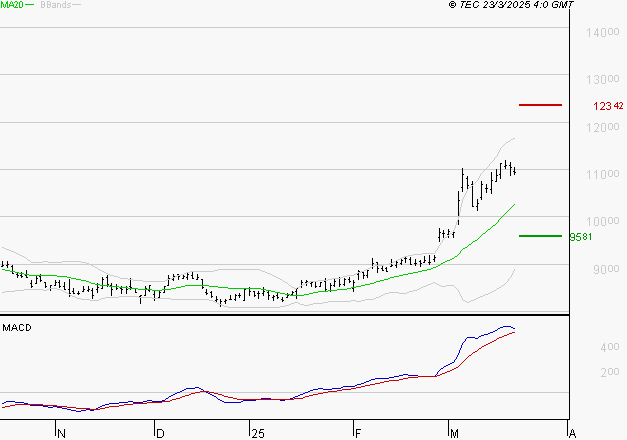This screenshot has height=440, width=627.
Task: Click the D month marker on time axis
Action: pos(160,434)
